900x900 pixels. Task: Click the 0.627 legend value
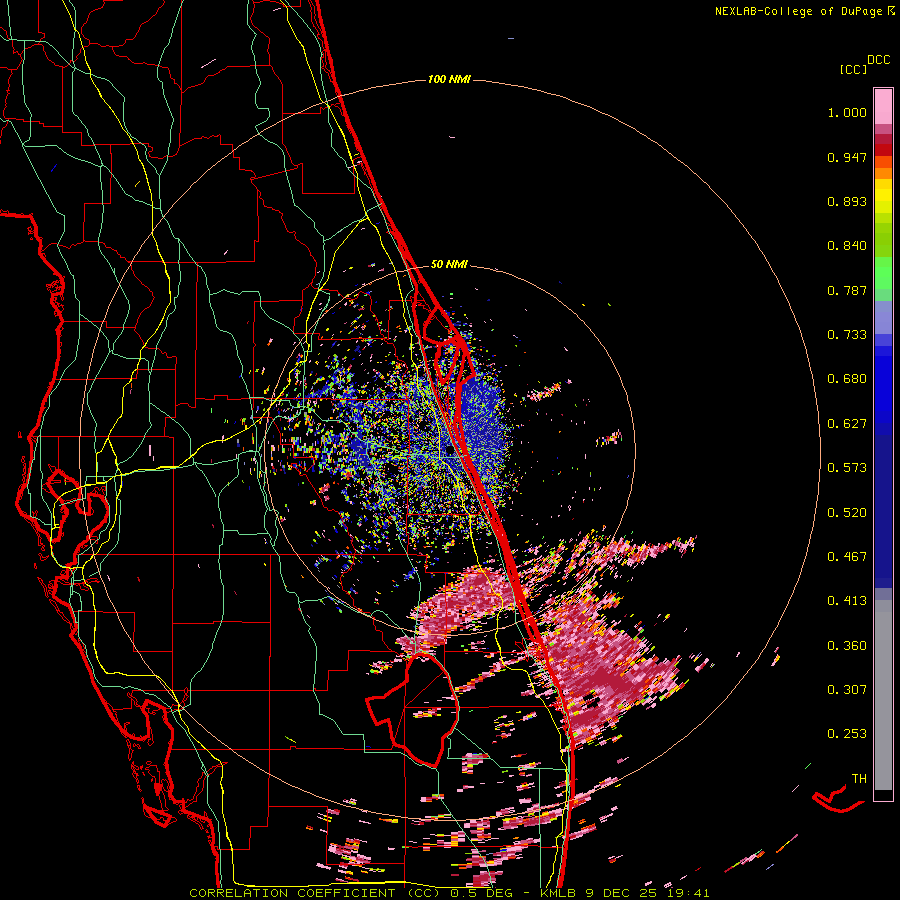pos(847,424)
